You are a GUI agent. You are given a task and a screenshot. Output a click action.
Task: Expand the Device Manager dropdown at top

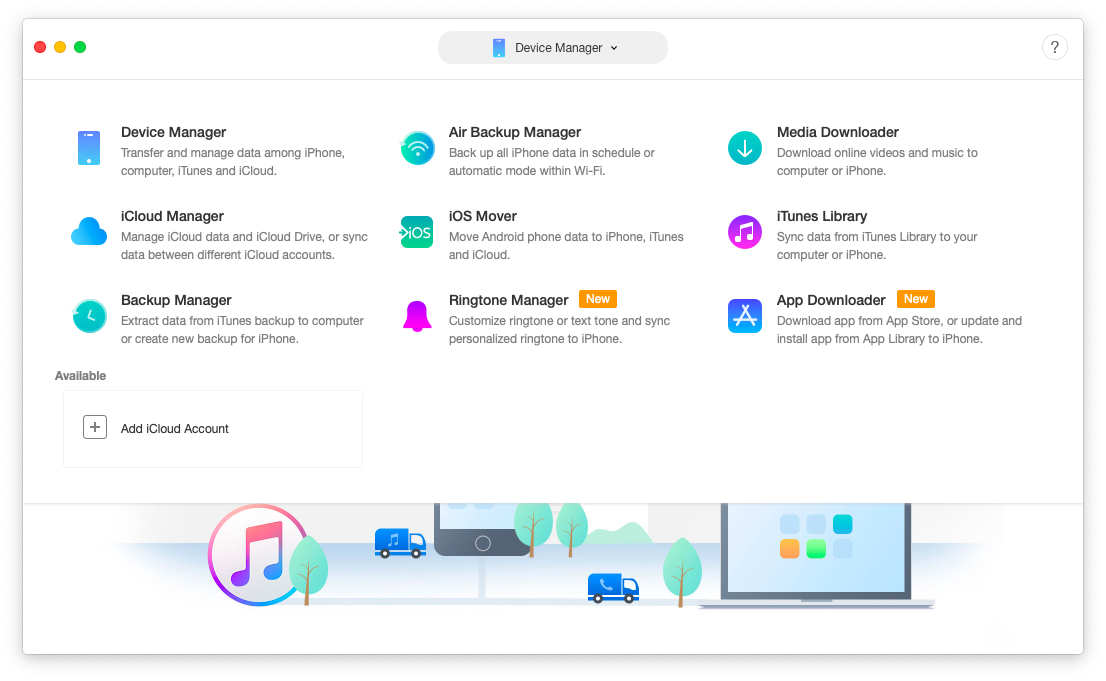coord(553,47)
